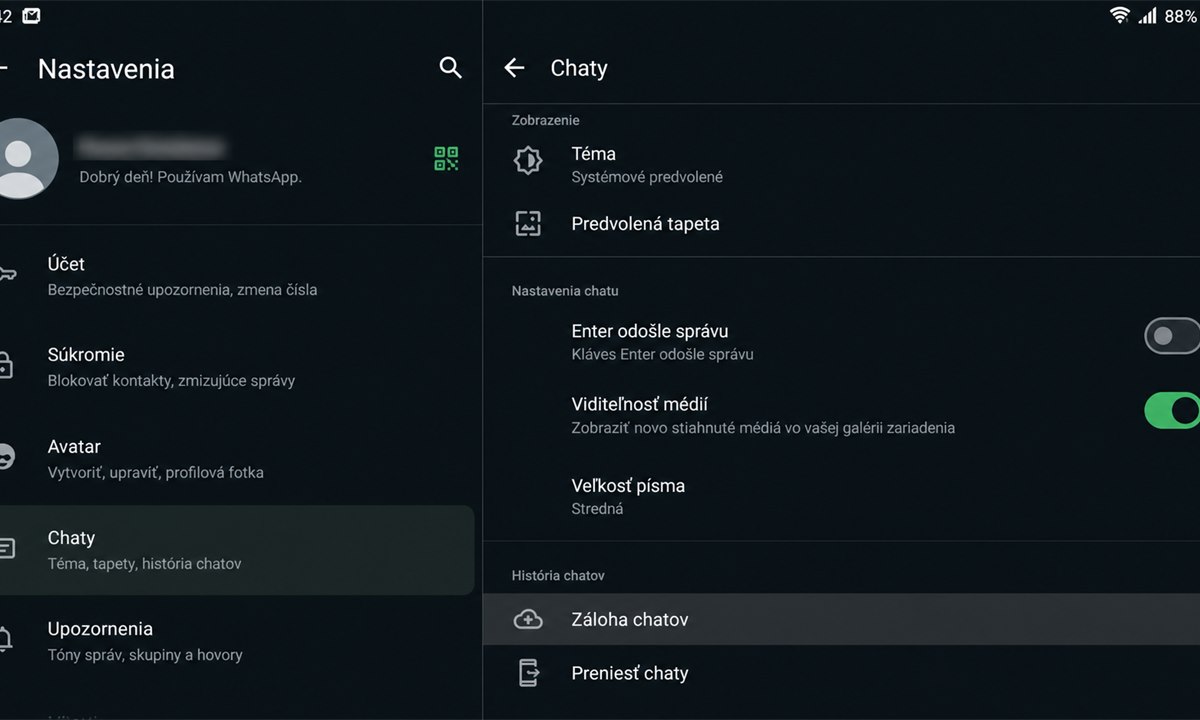The image size is (1200, 720).
Task: Open Veľkosť písma size selector
Action: tap(841, 496)
